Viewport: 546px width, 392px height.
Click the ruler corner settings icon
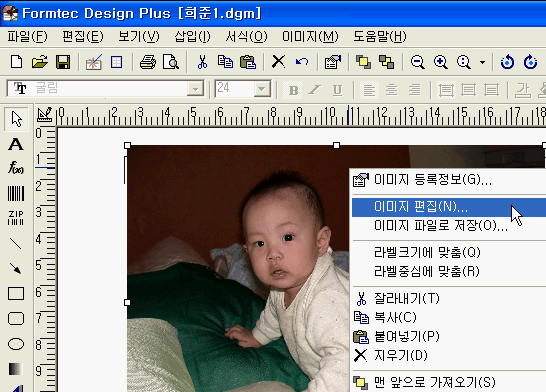[45, 115]
